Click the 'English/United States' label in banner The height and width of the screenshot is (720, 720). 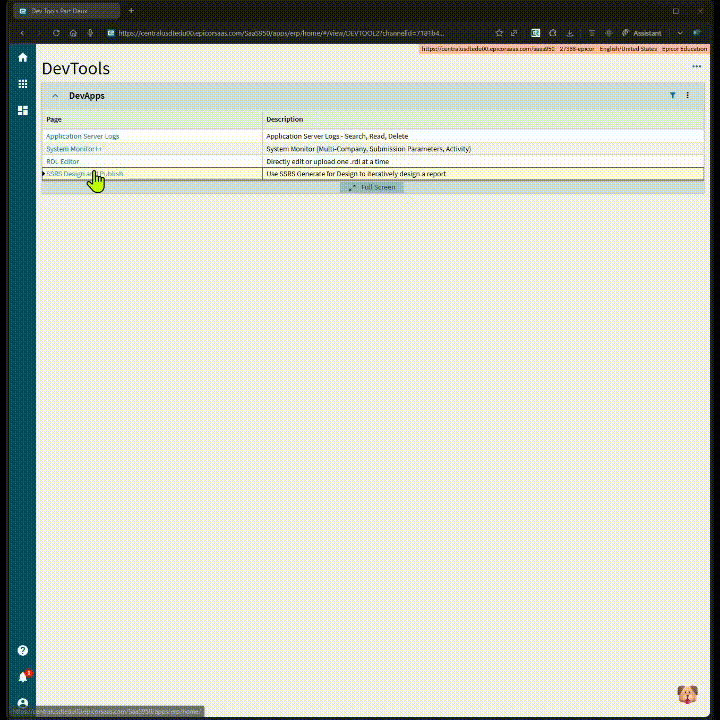point(628,49)
